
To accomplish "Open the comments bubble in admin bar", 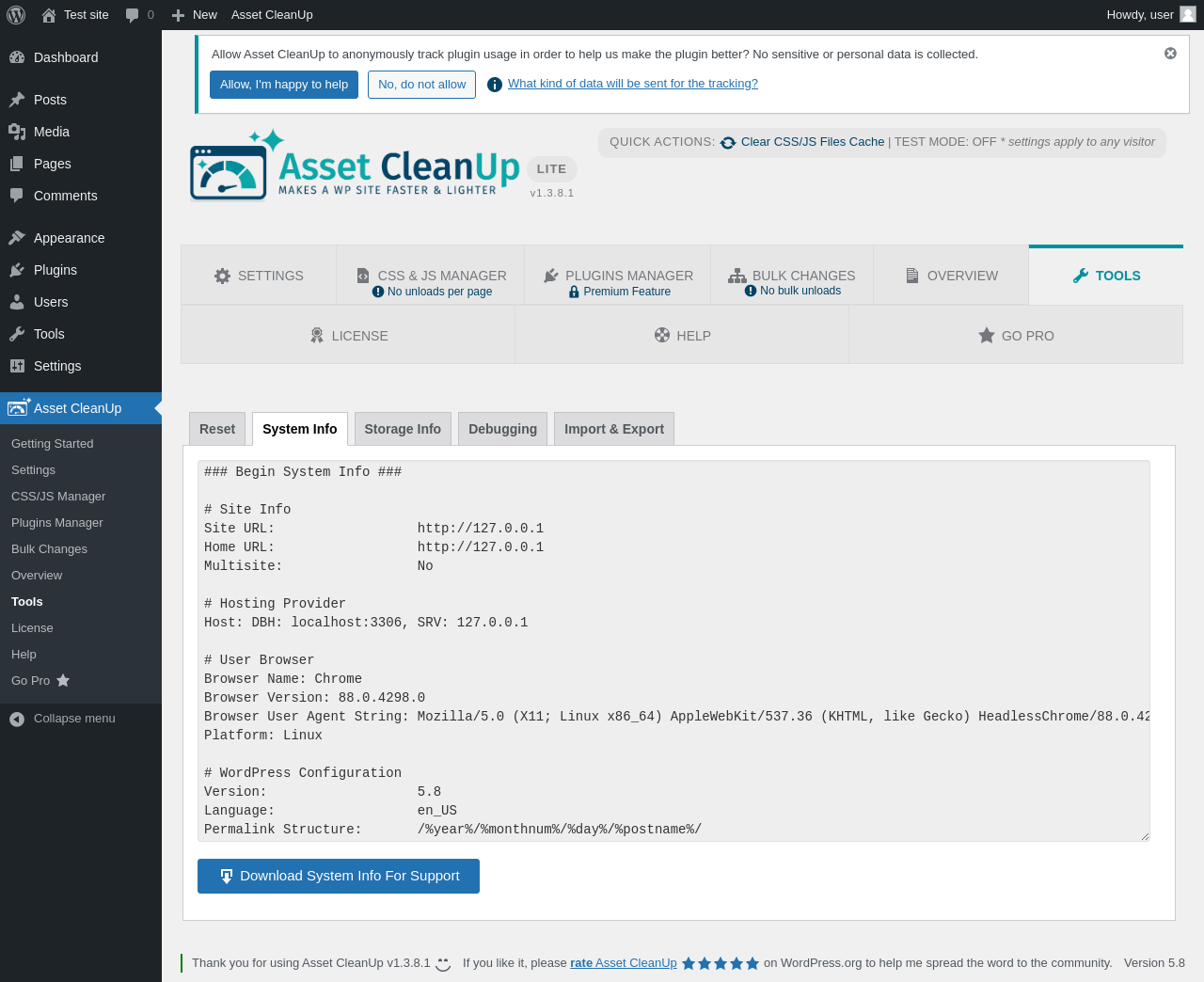I will (139, 14).
